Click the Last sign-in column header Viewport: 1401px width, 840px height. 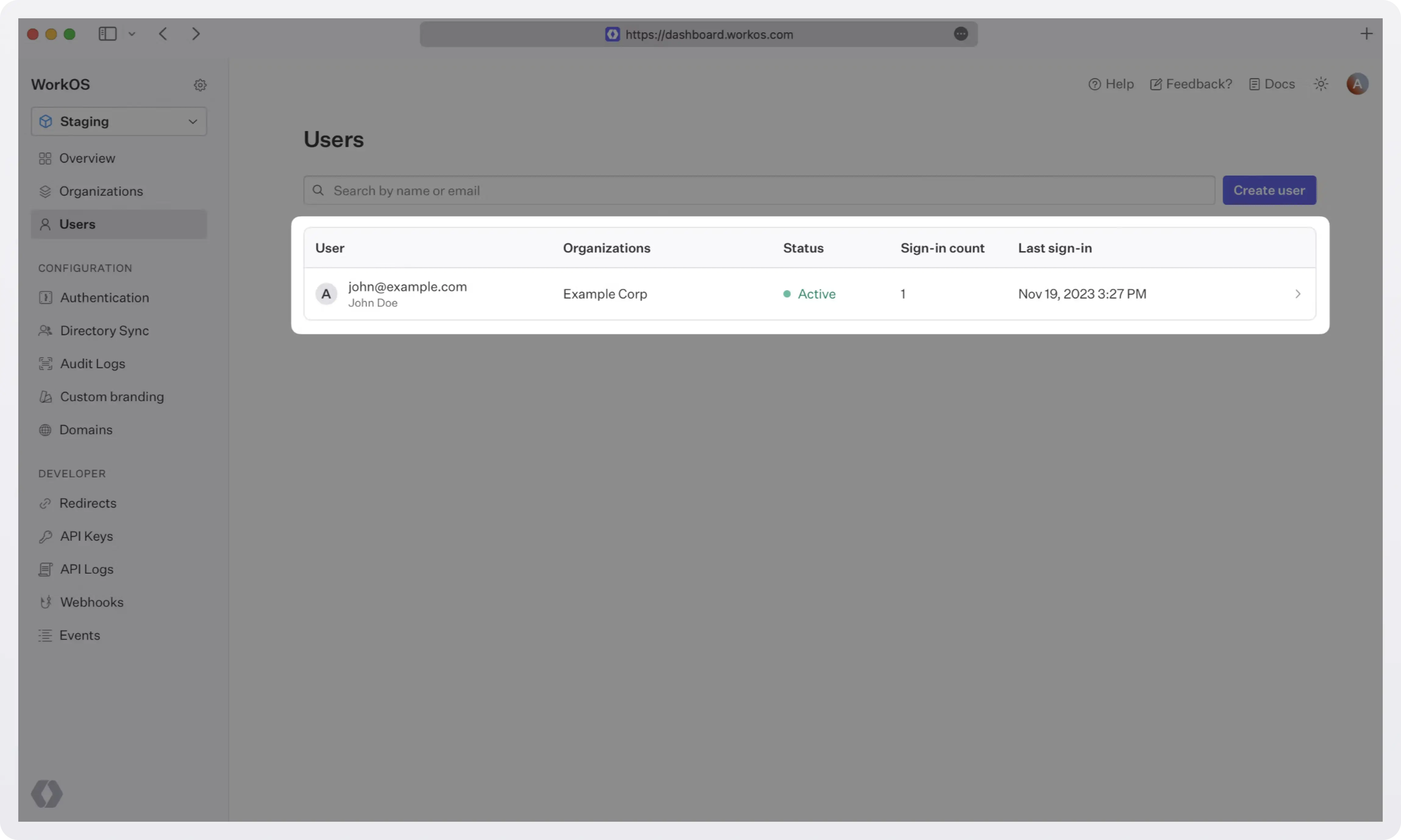click(1055, 248)
